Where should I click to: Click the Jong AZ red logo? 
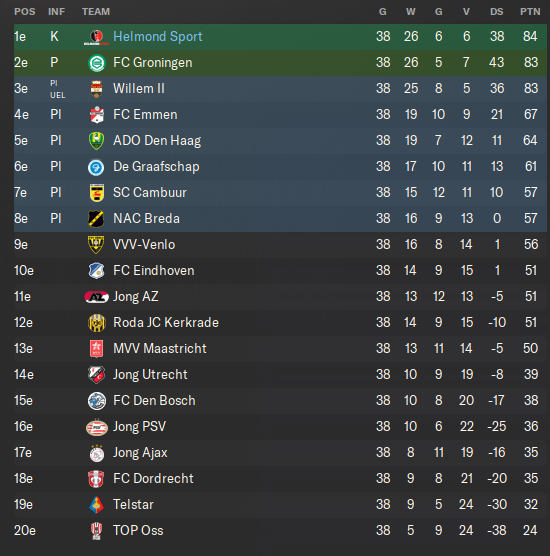tap(96, 297)
